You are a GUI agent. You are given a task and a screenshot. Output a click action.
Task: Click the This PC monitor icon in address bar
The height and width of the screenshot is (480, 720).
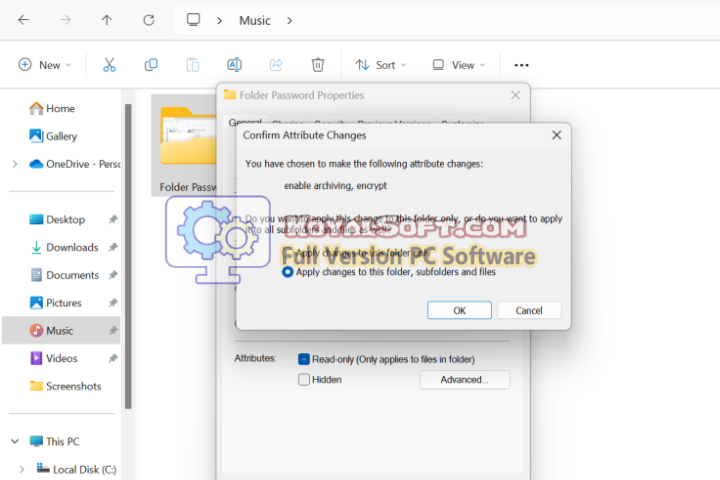click(193, 20)
